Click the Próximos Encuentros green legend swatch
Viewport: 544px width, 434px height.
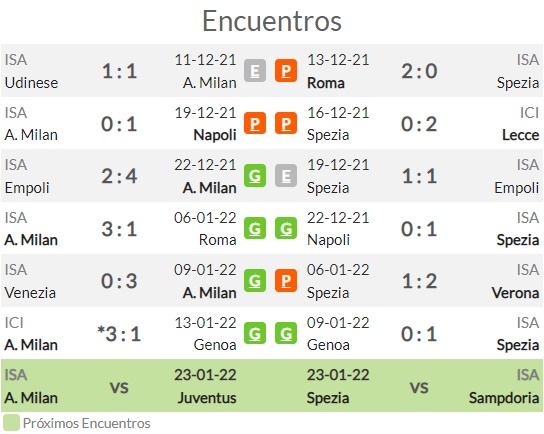point(11,423)
